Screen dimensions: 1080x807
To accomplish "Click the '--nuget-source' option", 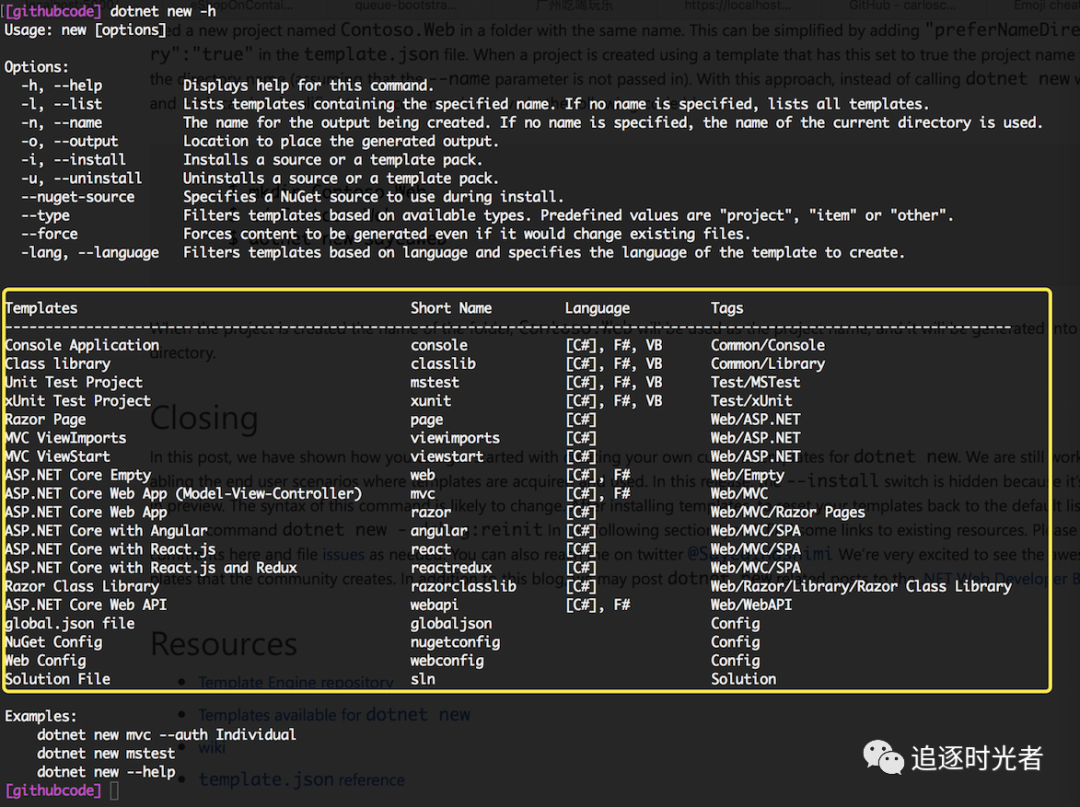I will coord(78,197).
